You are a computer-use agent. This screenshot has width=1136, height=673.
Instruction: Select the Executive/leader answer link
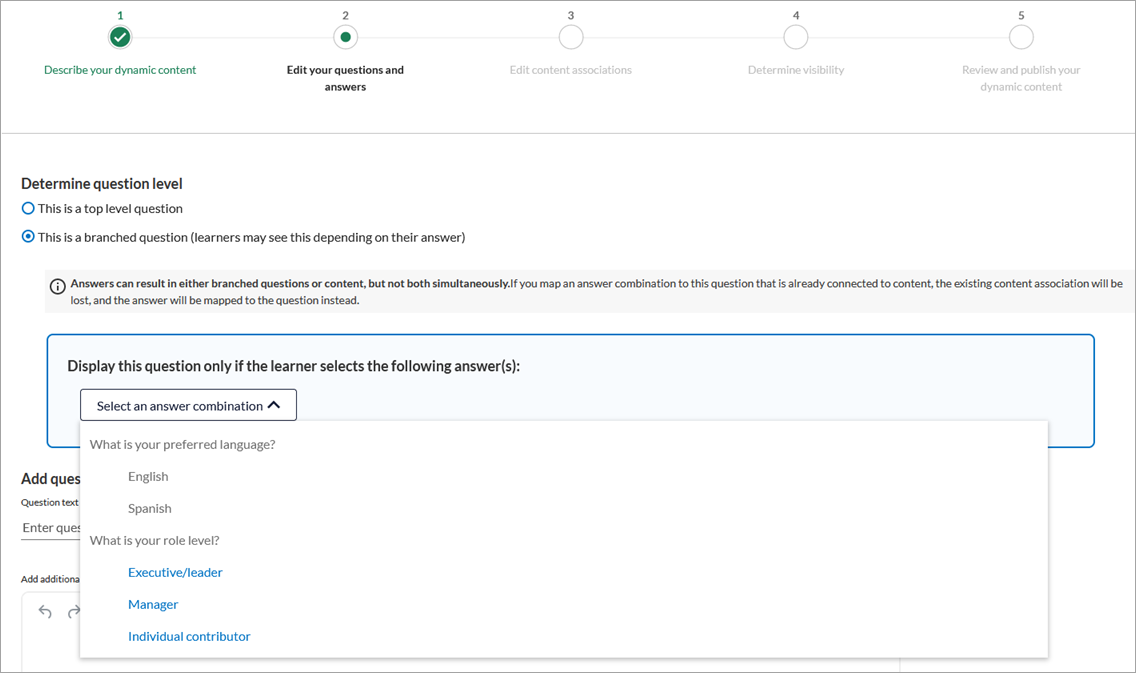pyautogui.click(x=175, y=572)
